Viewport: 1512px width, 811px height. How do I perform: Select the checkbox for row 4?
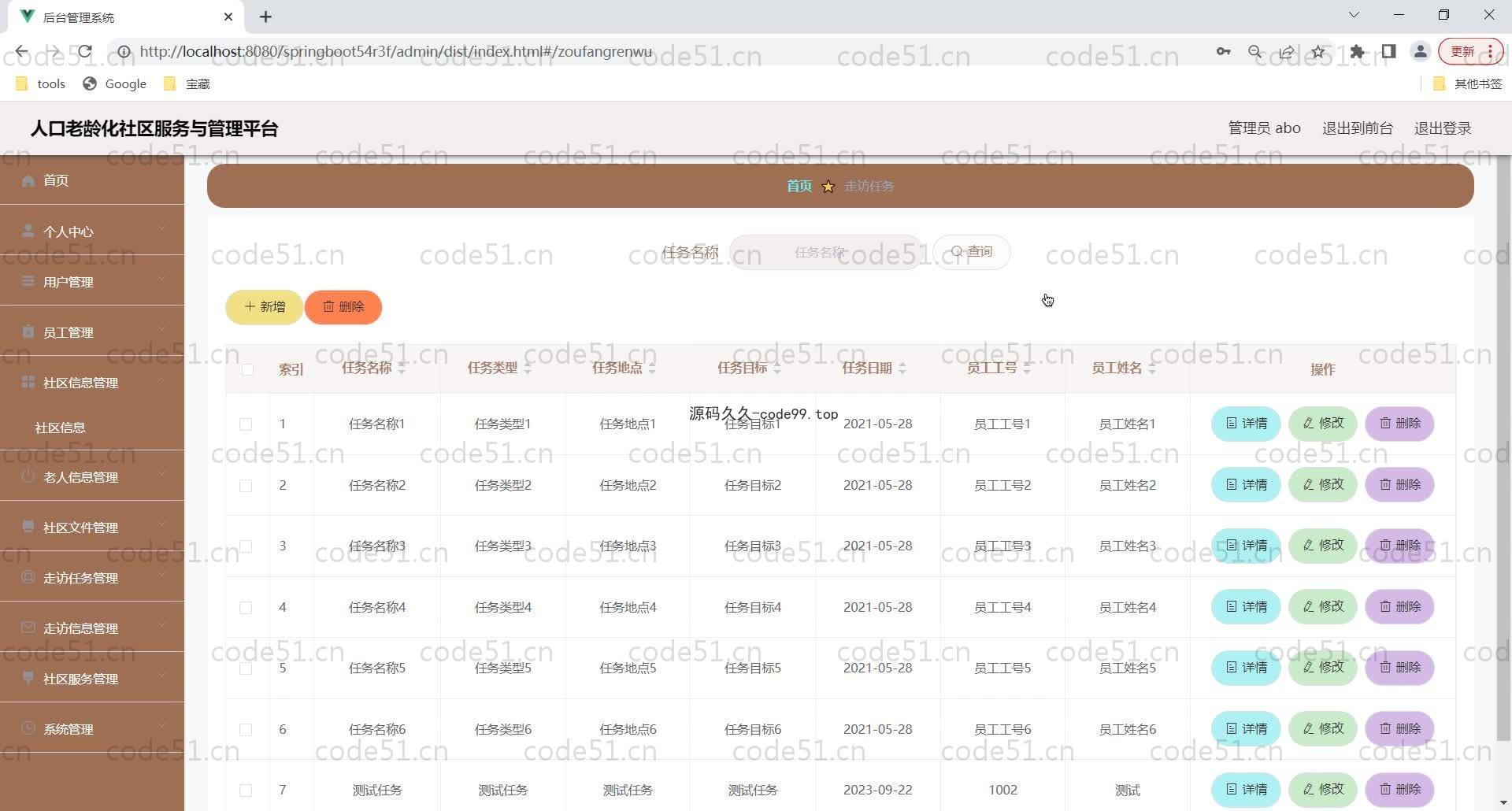[246, 608]
